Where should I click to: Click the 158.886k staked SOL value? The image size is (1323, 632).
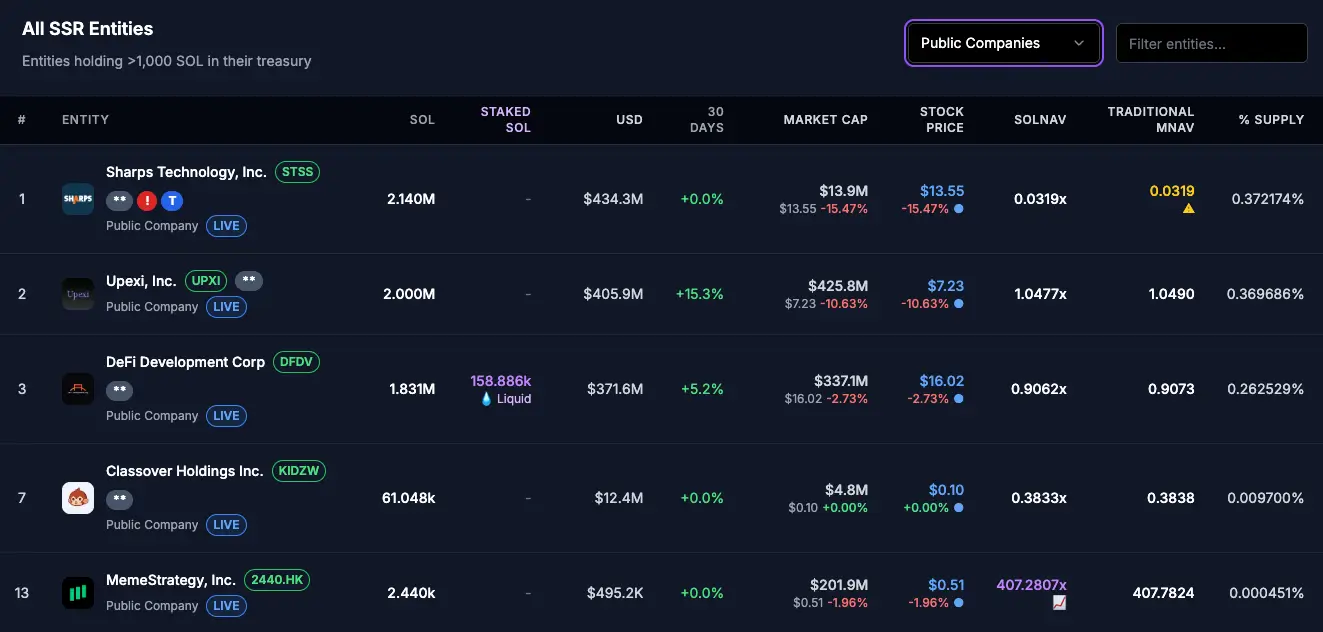[x=501, y=381]
